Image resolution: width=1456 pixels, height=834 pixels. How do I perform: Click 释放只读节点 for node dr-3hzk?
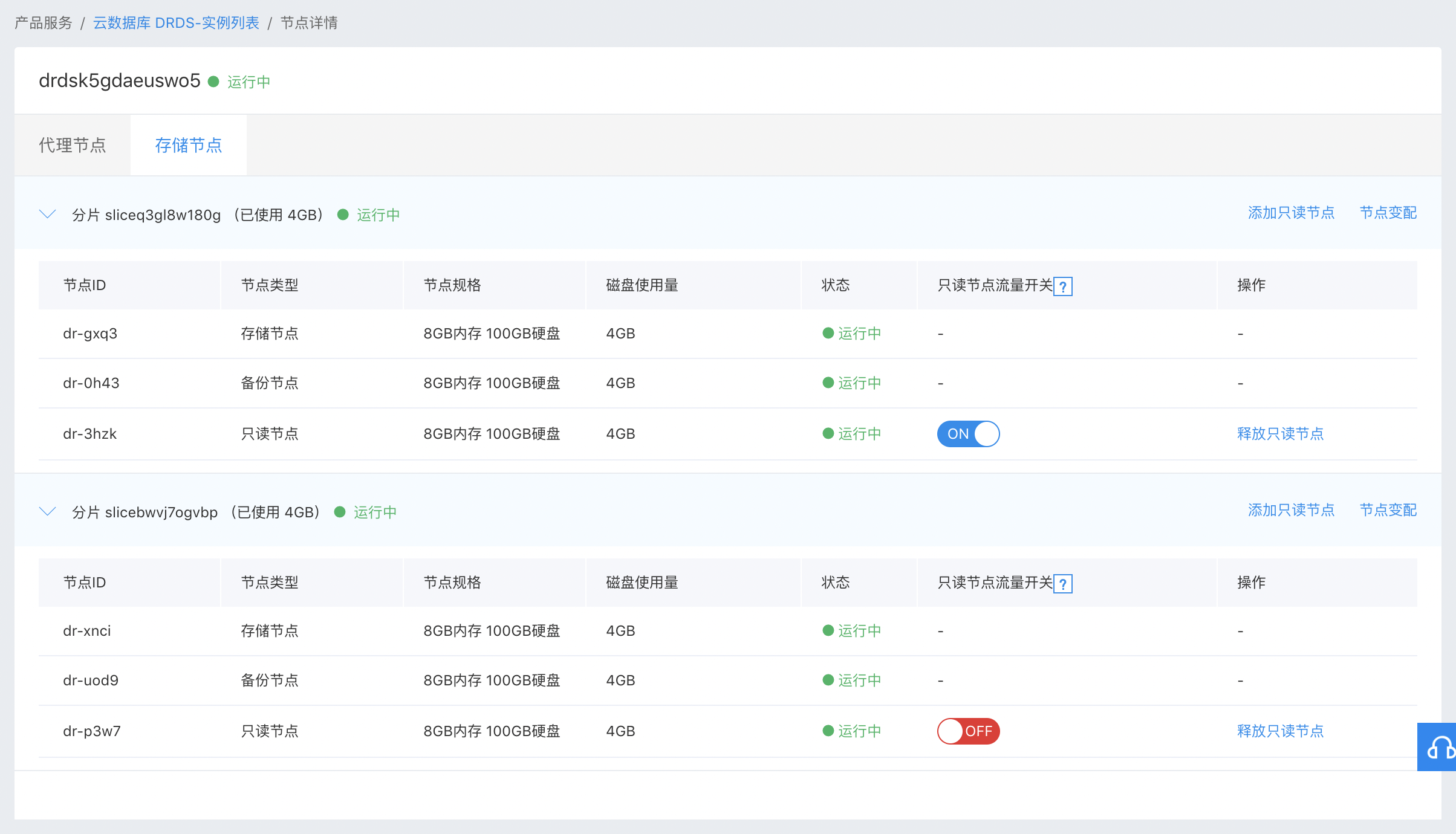point(1280,433)
